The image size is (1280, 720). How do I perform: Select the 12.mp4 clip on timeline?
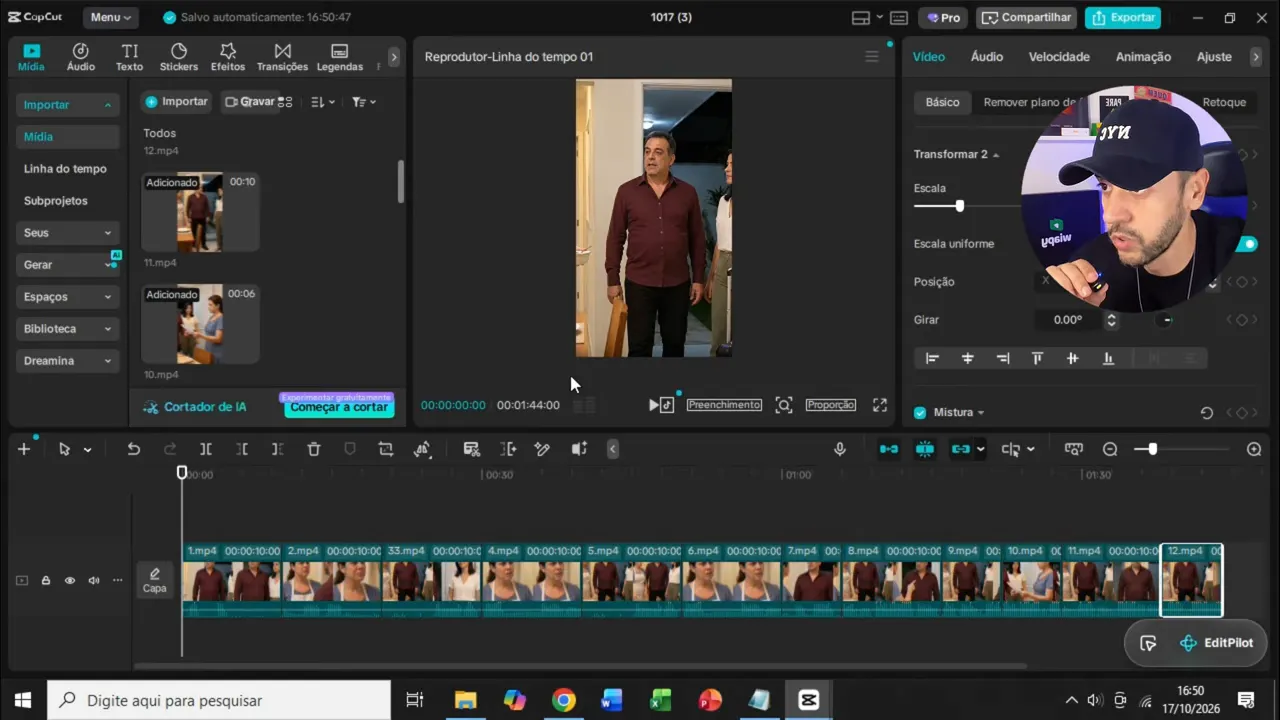coord(1191,580)
